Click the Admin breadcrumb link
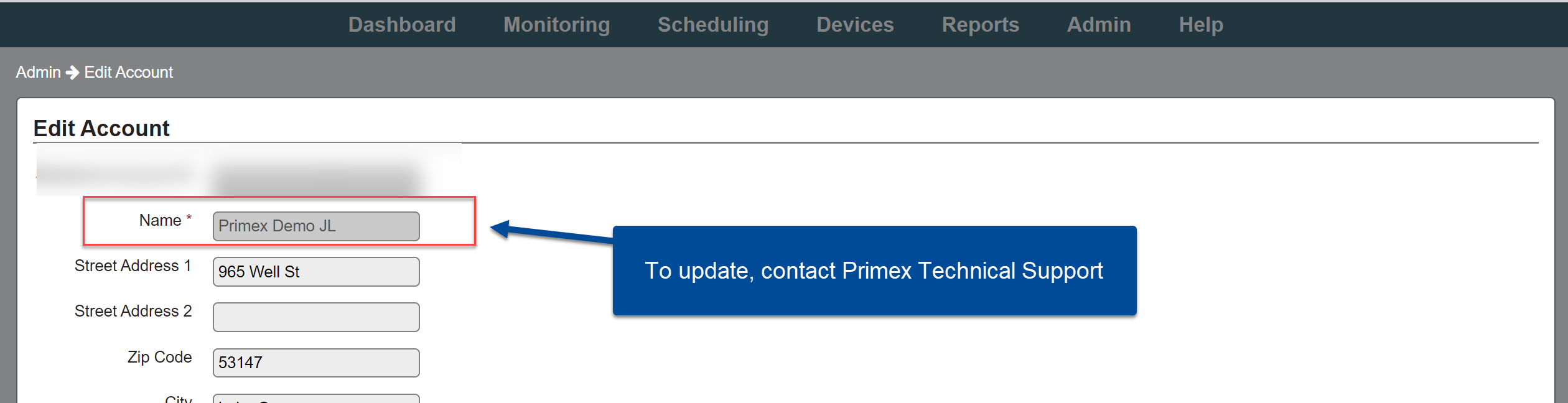1568x403 pixels. (38, 72)
